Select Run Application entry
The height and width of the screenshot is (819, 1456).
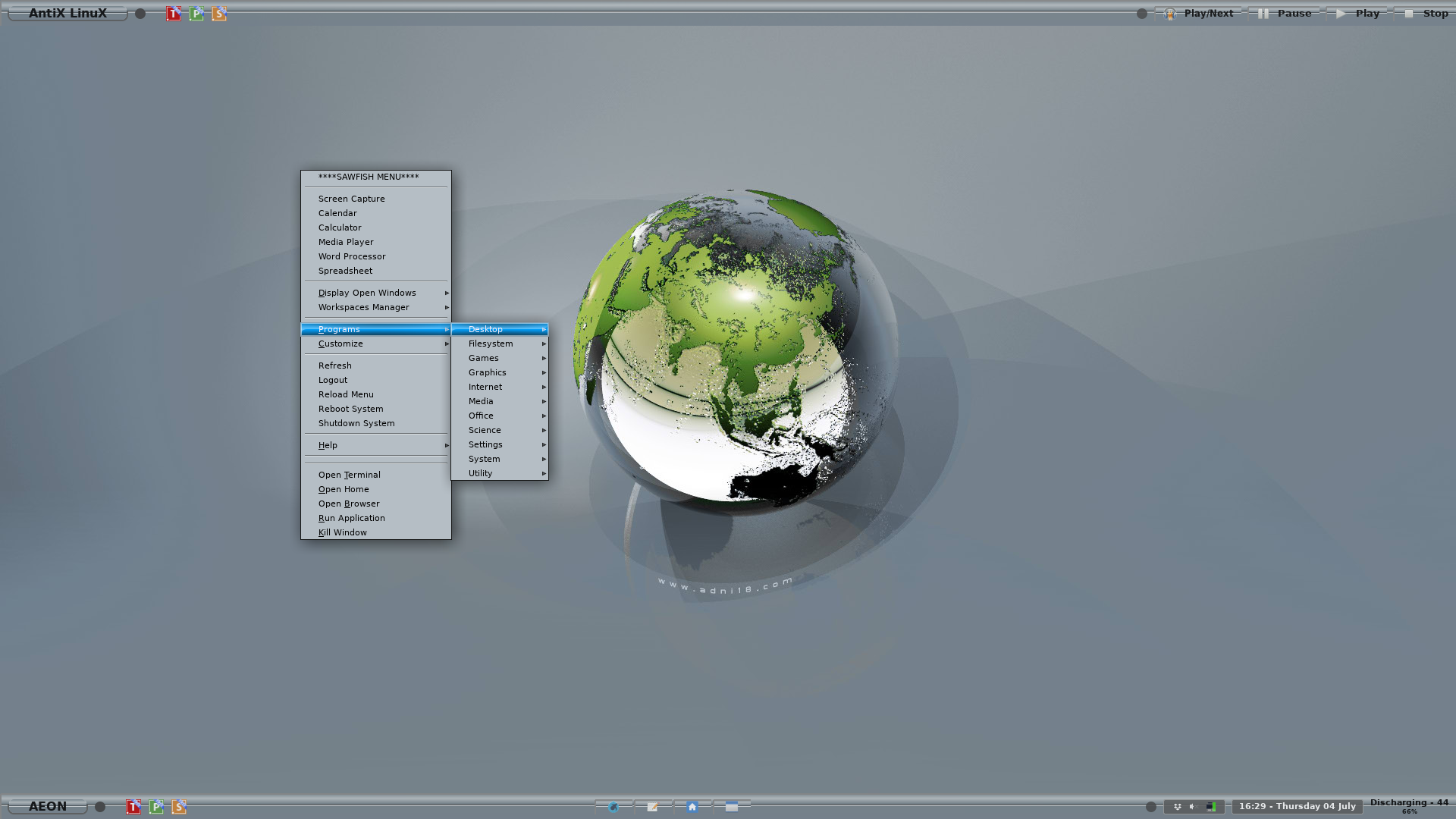pos(376,518)
